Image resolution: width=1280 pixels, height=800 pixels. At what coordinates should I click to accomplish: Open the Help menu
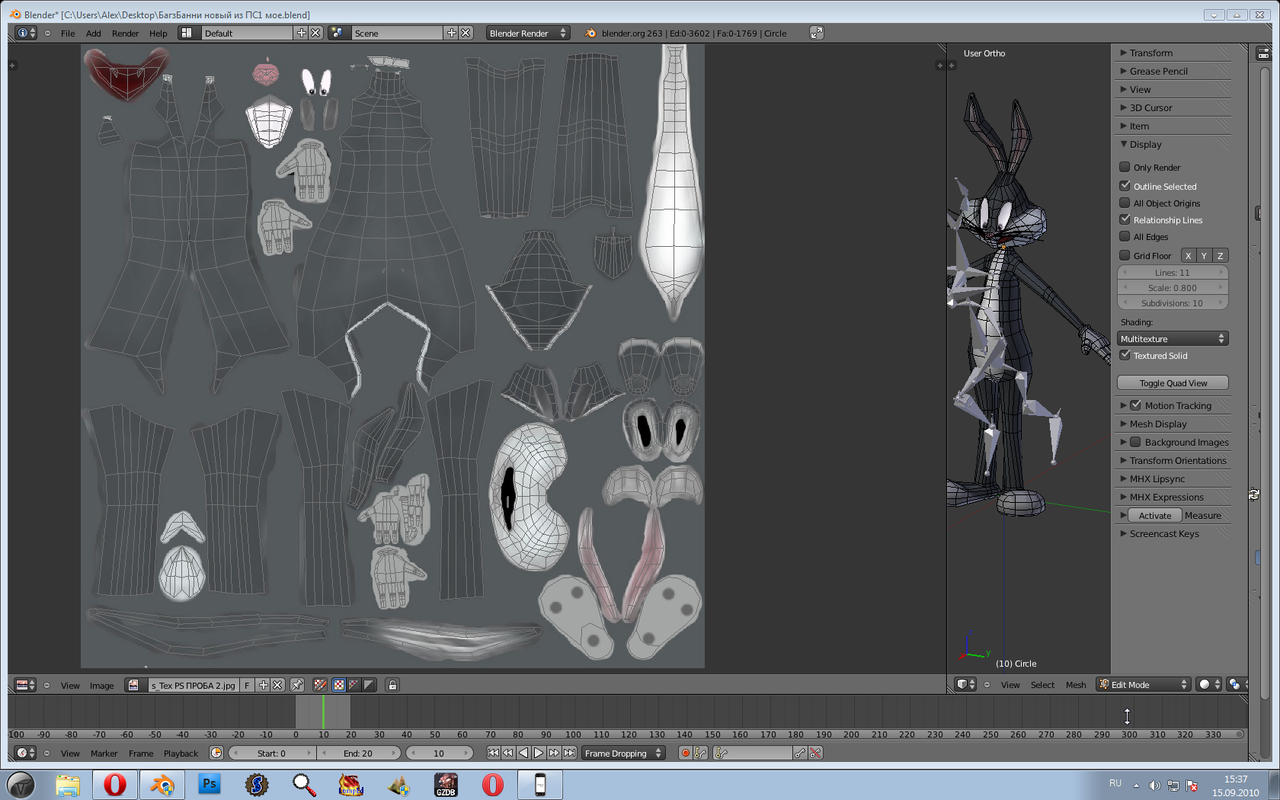click(x=158, y=33)
